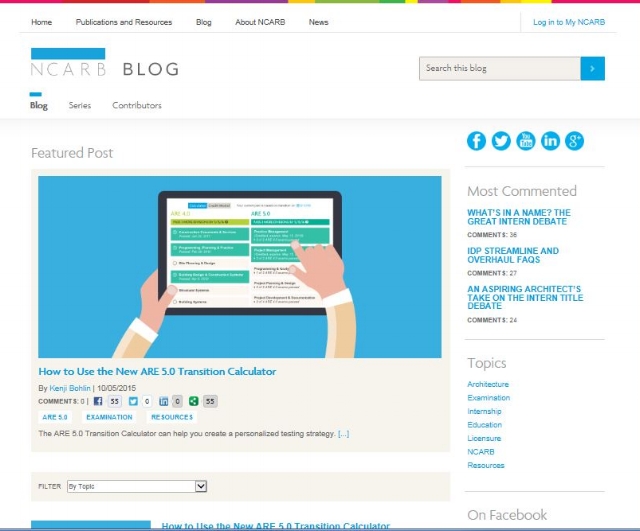Go to Home in top navigation

42,22
